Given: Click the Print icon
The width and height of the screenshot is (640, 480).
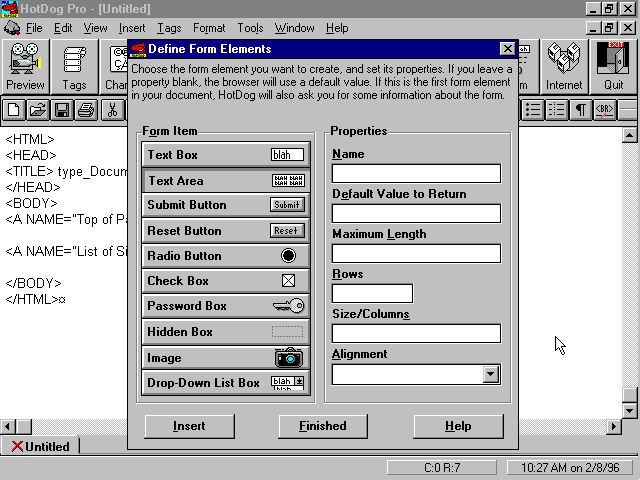Looking at the screenshot, I should pos(86,110).
